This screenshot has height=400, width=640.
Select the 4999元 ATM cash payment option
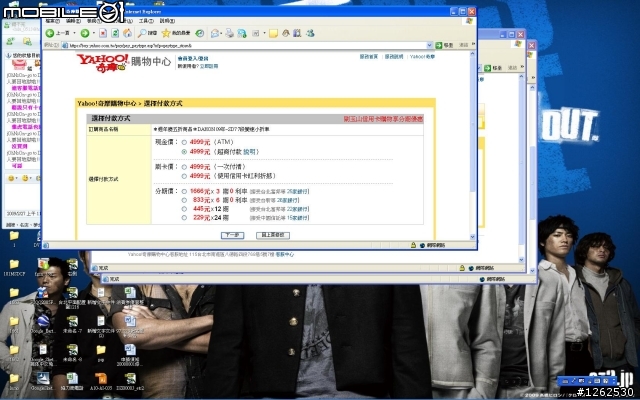184,142
